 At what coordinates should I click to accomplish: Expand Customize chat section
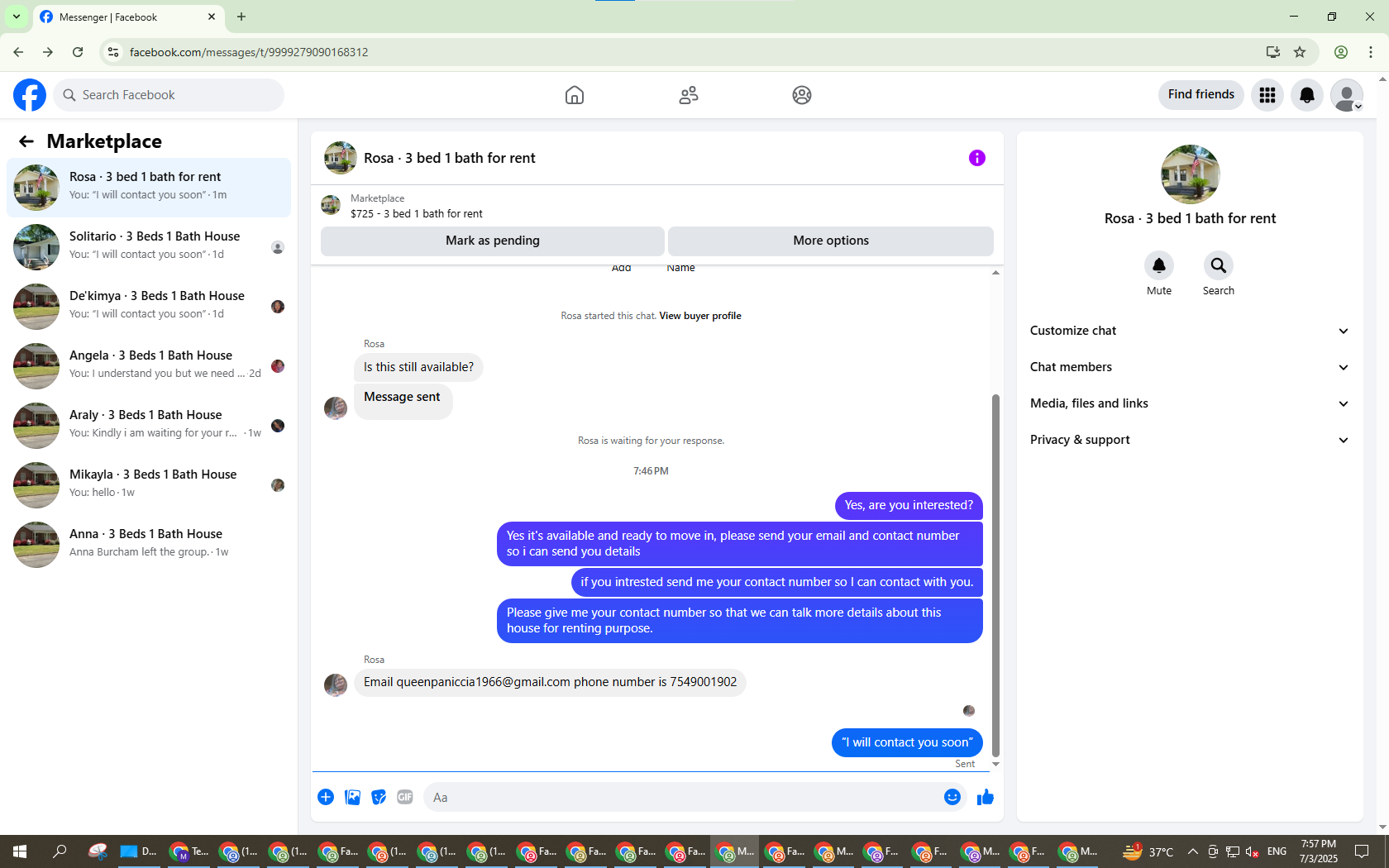pyautogui.click(x=1190, y=331)
